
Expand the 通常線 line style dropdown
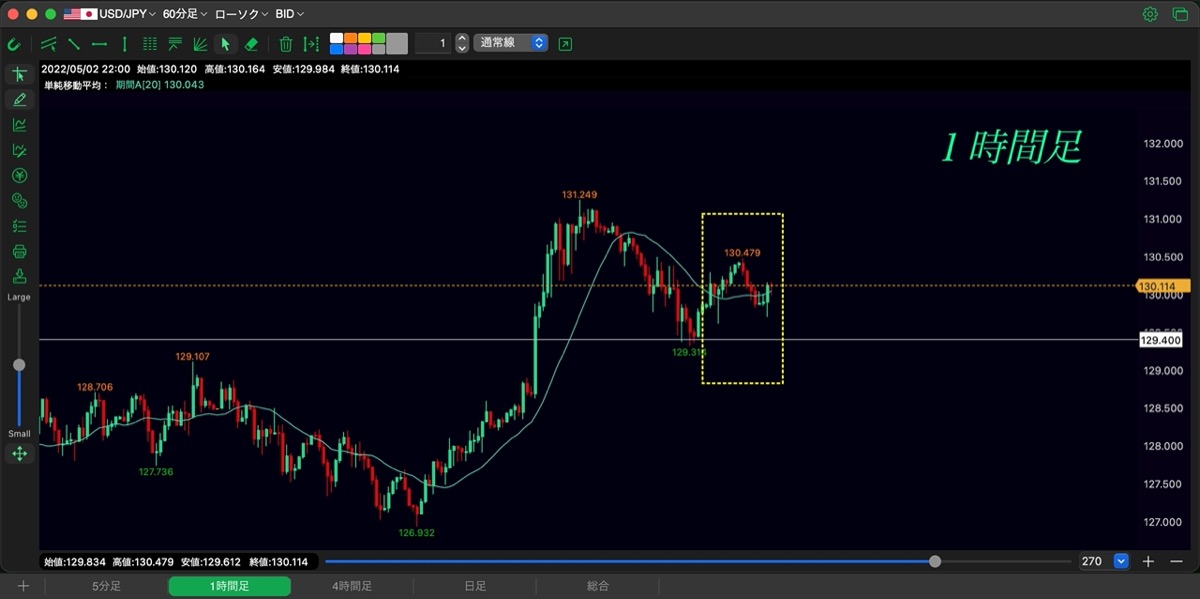click(x=511, y=44)
